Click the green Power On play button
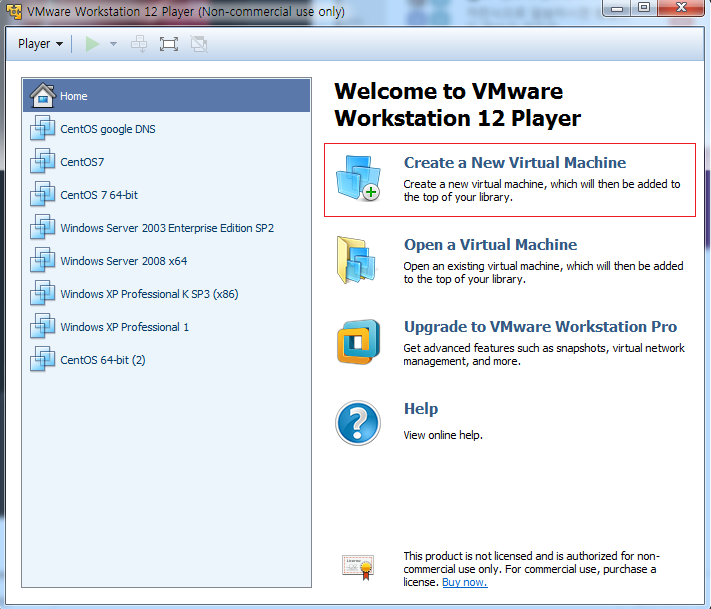Screen dimensions: 711x609 point(93,44)
